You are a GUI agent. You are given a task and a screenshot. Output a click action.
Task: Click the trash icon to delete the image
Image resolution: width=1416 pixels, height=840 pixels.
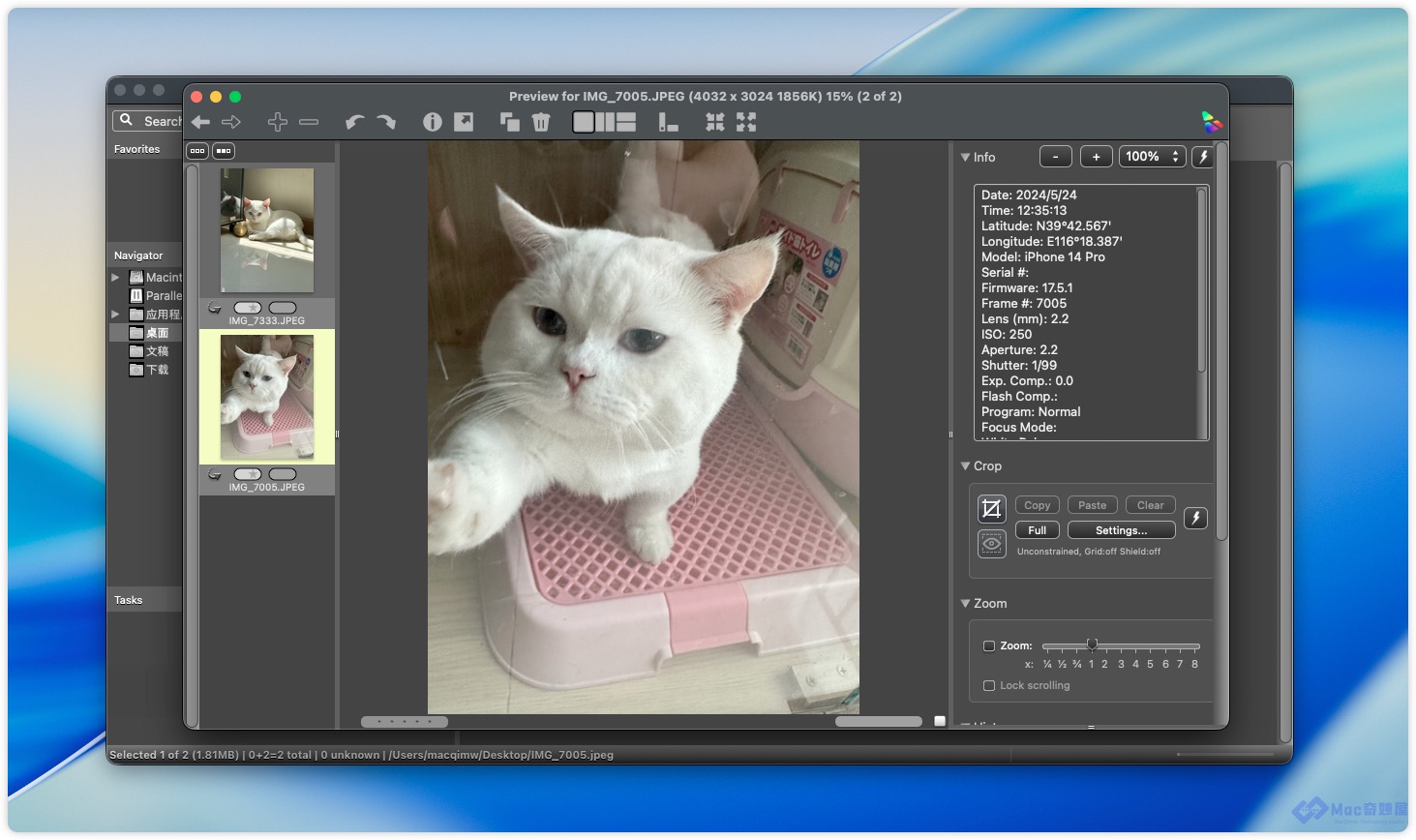(541, 122)
